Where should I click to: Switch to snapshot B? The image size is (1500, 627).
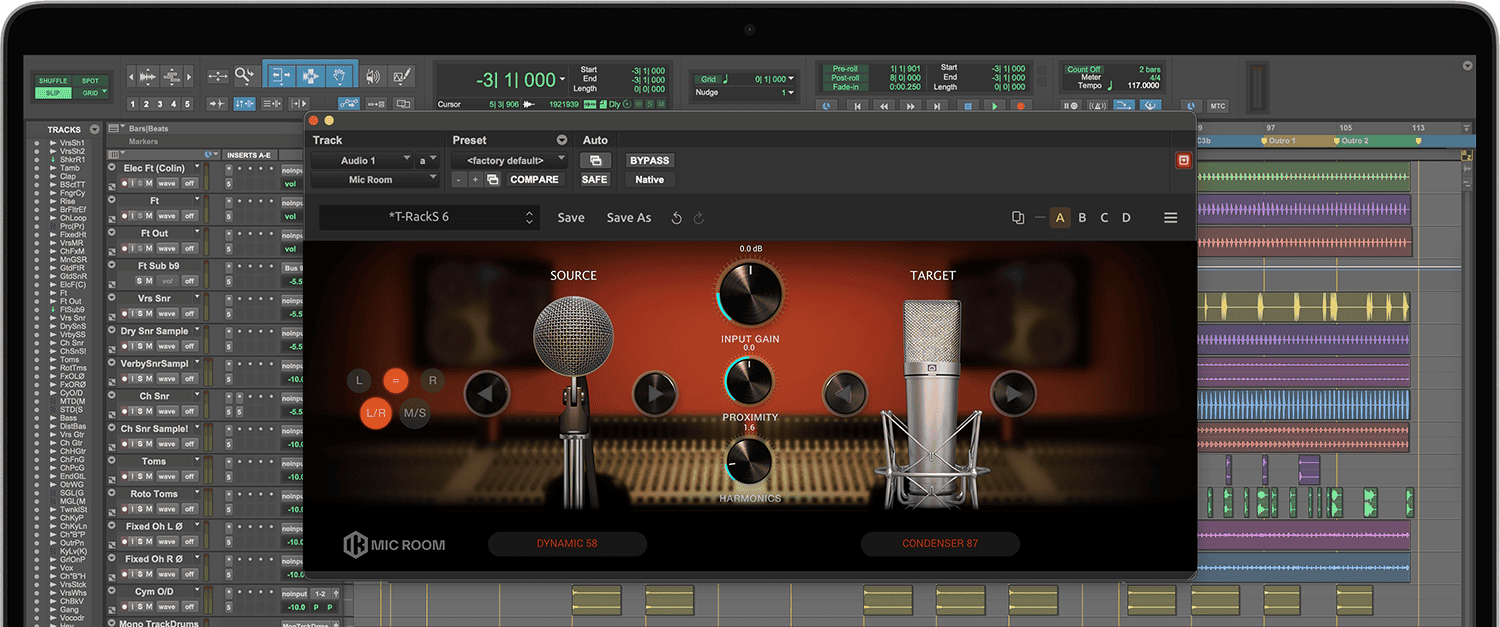pos(1082,217)
